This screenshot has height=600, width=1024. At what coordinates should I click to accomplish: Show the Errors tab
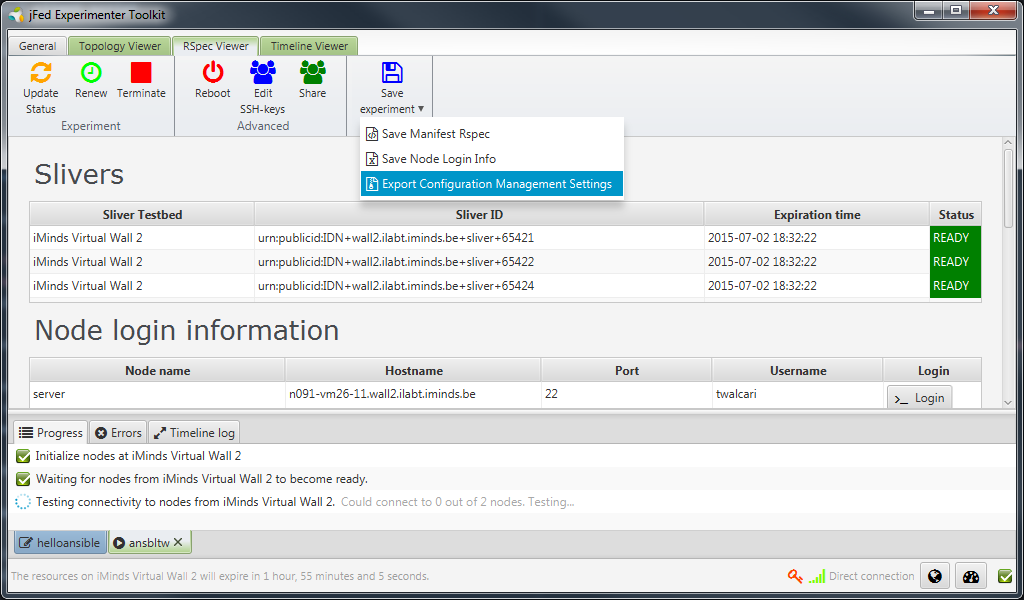pos(118,432)
